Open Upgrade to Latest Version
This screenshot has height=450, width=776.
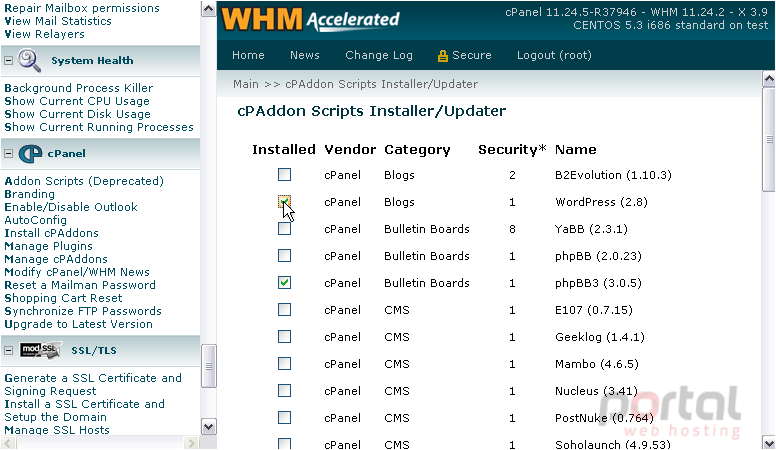[79, 324]
